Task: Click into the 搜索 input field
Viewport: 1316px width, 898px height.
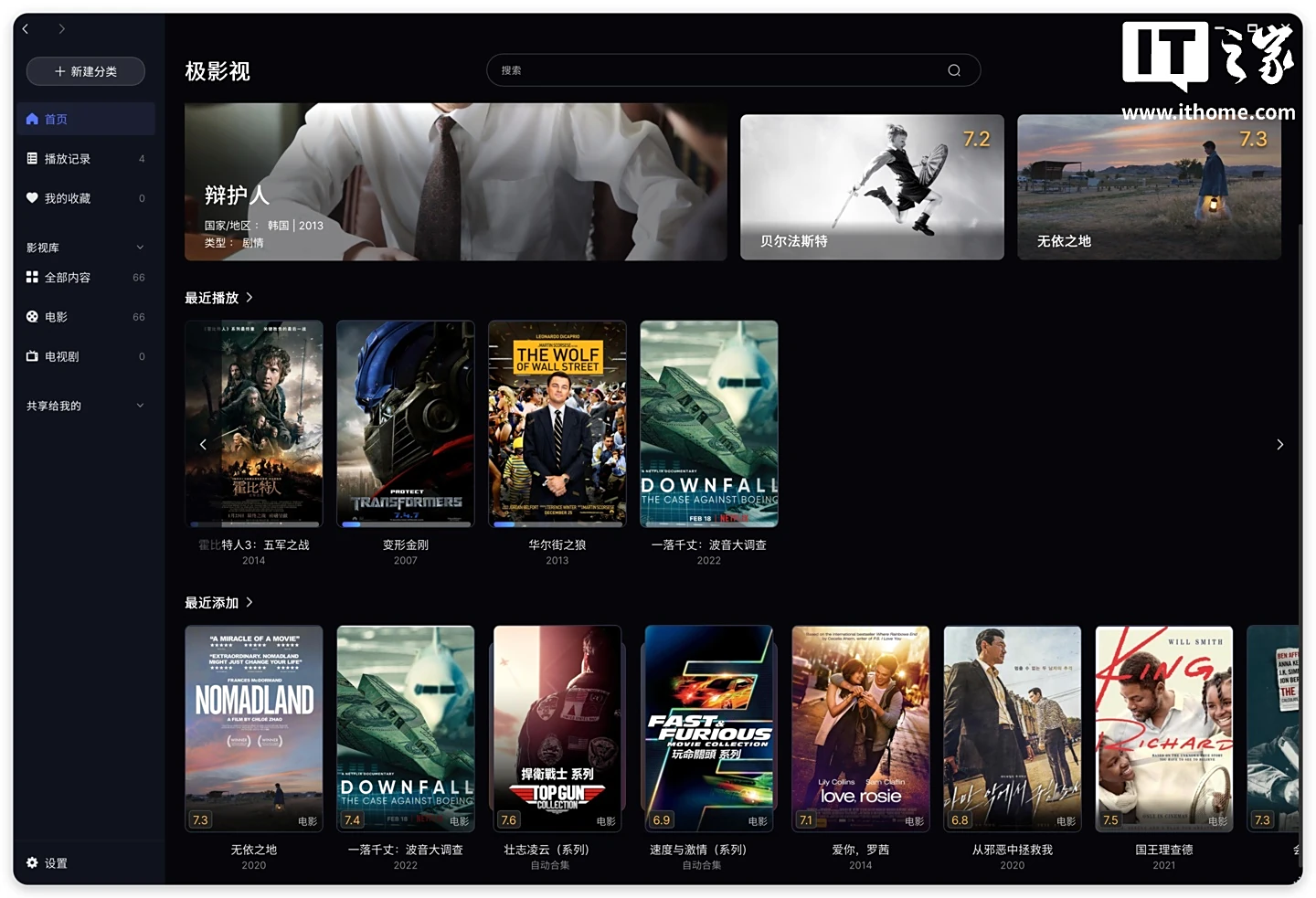Action: click(733, 70)
